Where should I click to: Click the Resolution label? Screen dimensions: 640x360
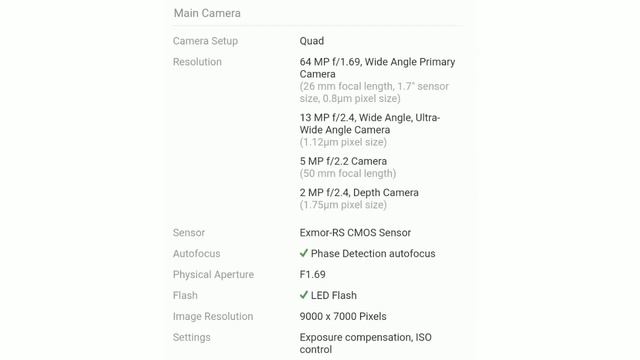click(x=197, y=62)
